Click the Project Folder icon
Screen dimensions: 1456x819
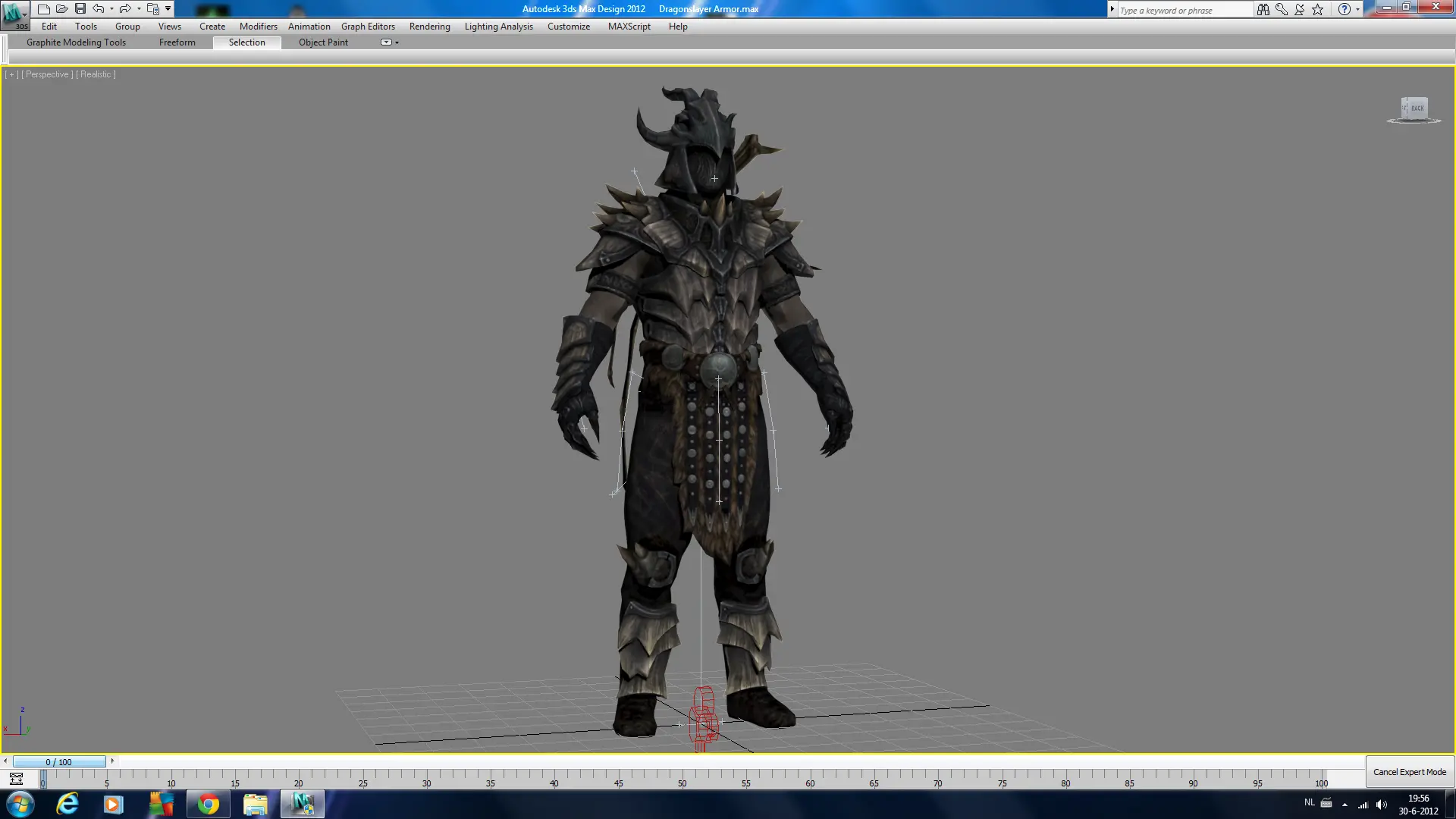153,9
